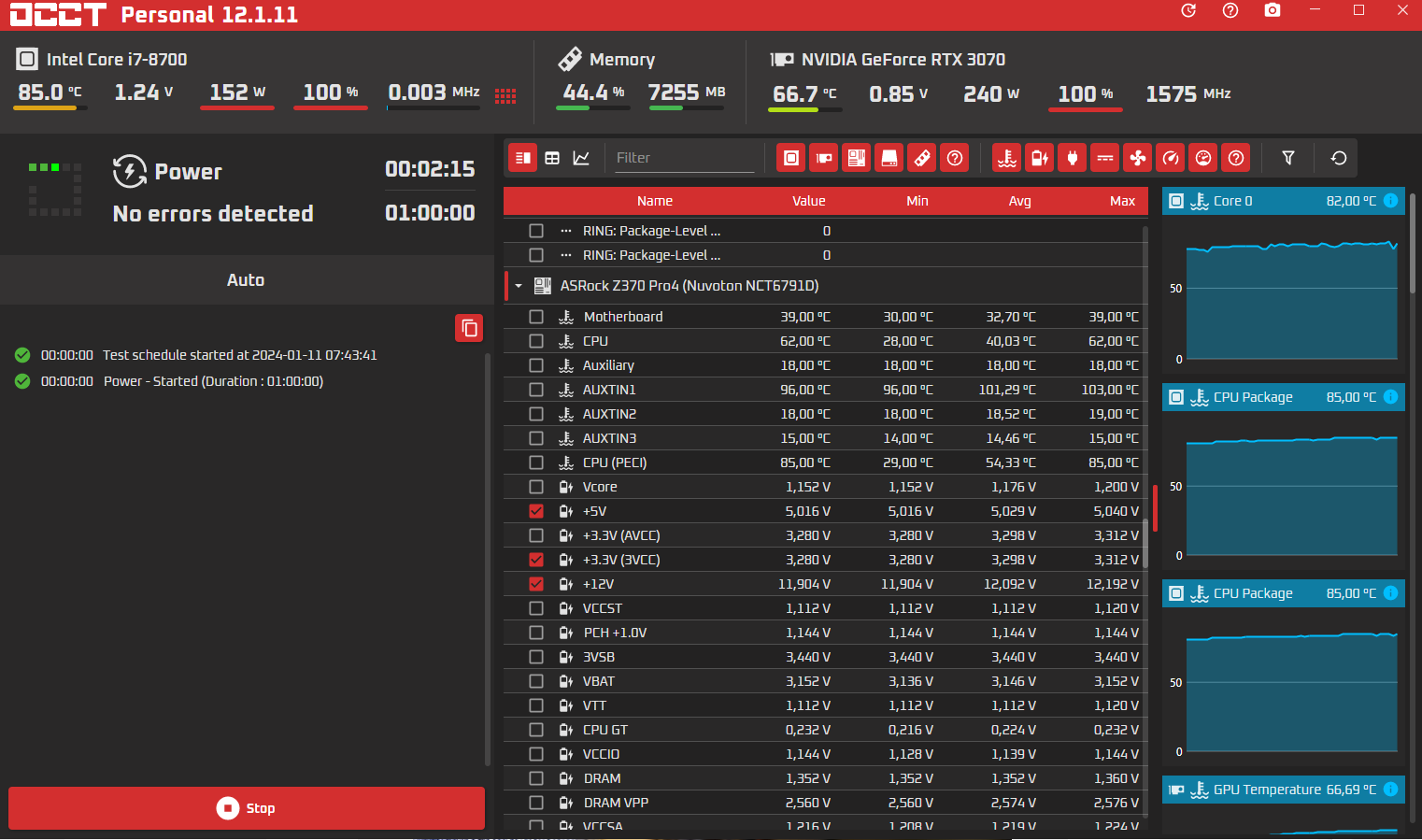Switch to graph-only view icon
Screen dimensions: 1422x840
pyautogui.click(x=581, y=158)
